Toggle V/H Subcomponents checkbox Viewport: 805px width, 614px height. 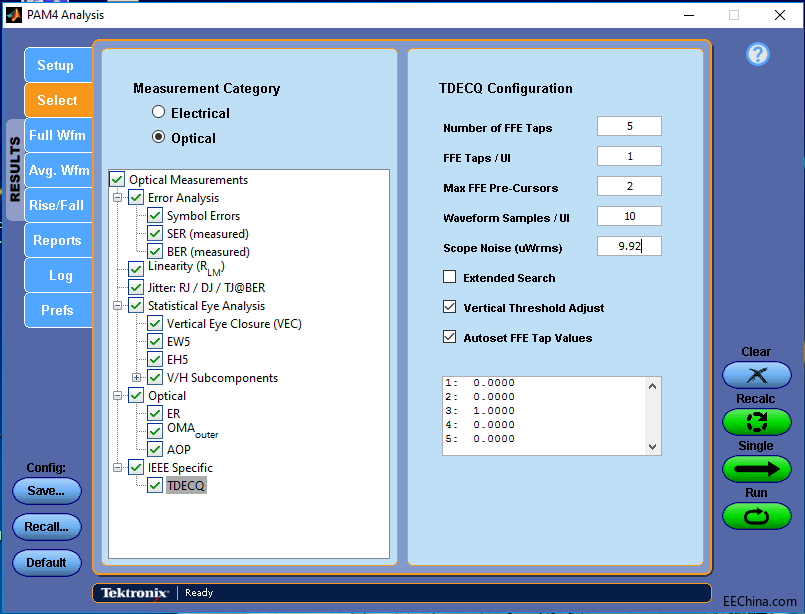tap(155, 377)
